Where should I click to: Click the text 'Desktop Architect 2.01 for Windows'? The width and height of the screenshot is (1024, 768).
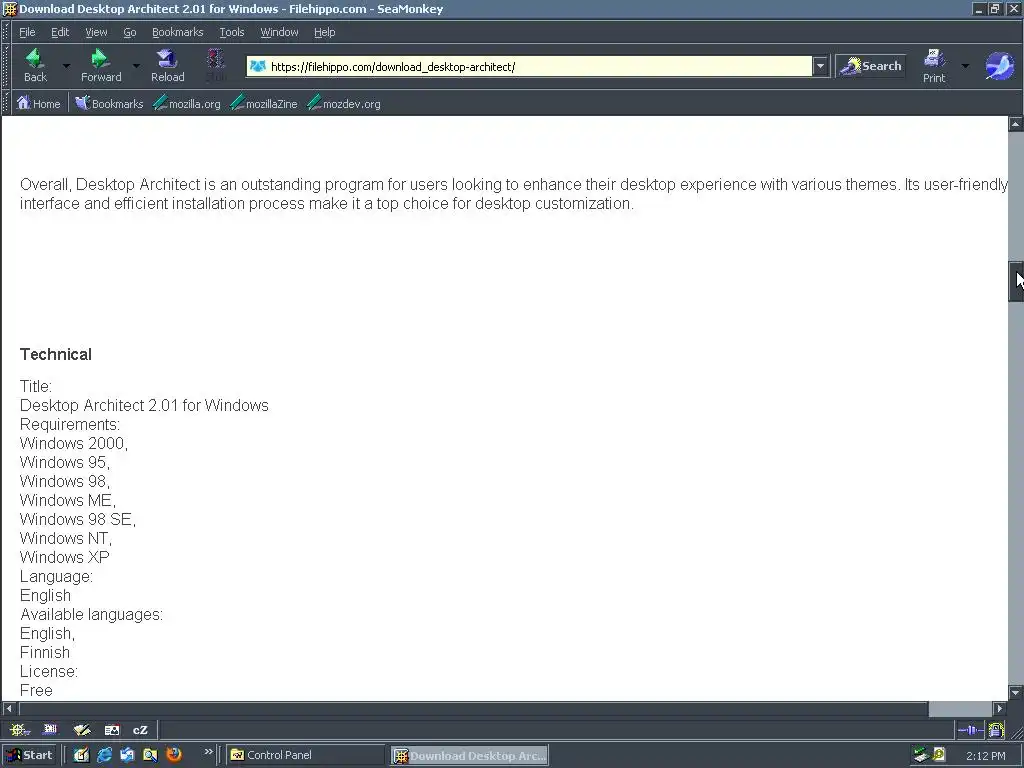144,406
